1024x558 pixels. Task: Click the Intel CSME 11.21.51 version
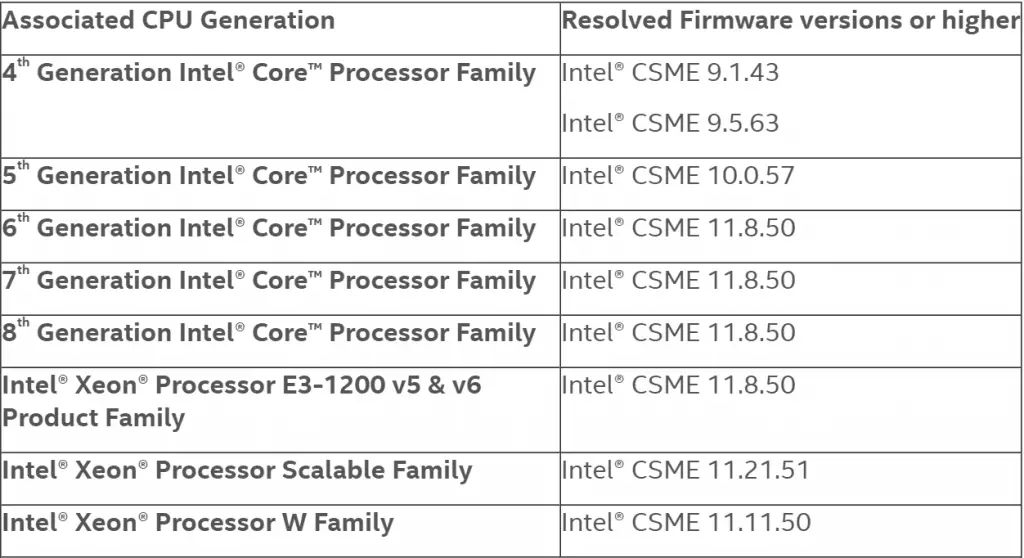[685, 470]
